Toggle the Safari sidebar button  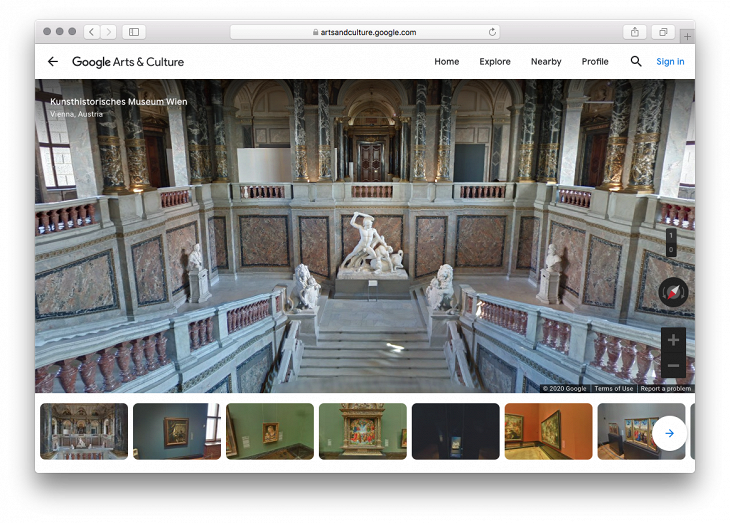134,32
